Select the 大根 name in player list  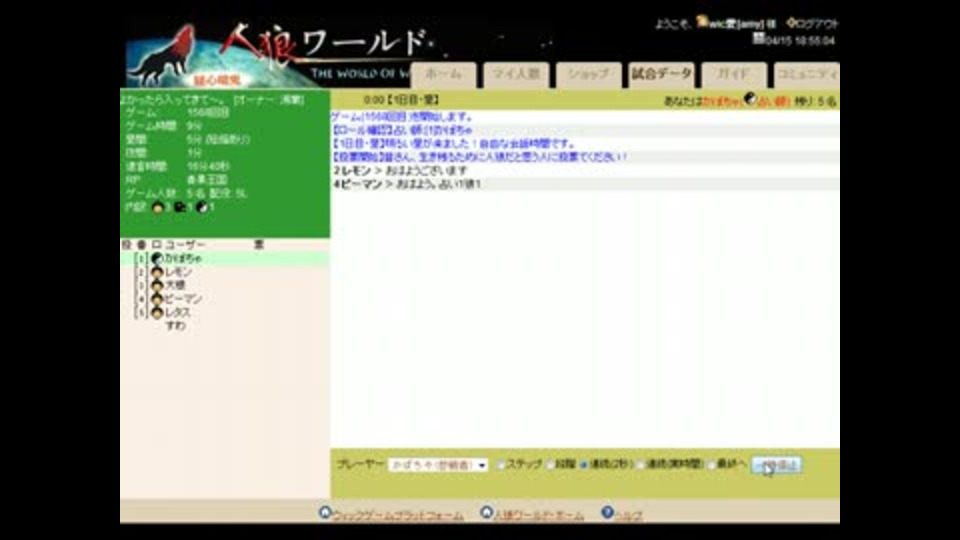[x=175, y=286]
